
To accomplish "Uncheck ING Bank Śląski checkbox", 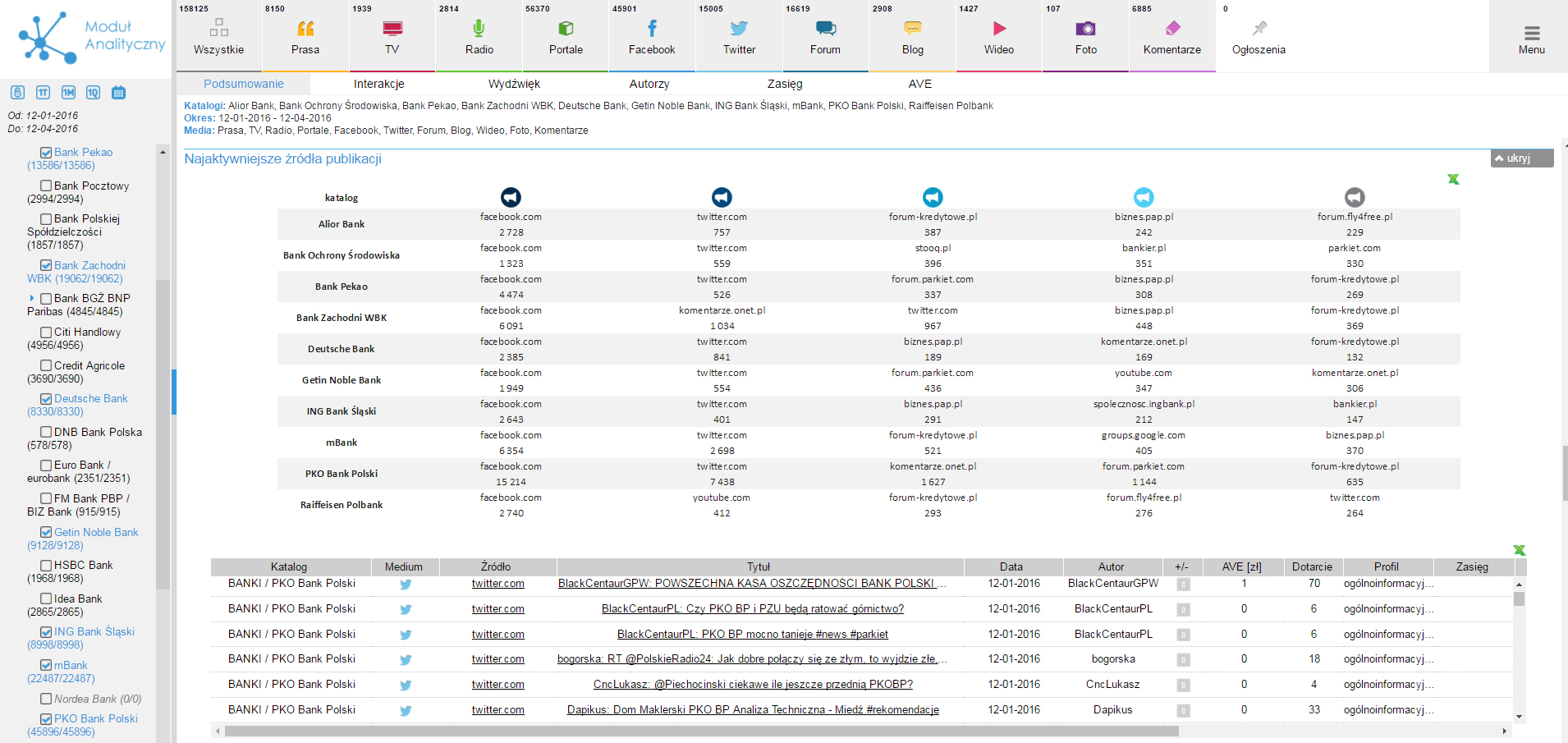I will [x=46, y=632].
